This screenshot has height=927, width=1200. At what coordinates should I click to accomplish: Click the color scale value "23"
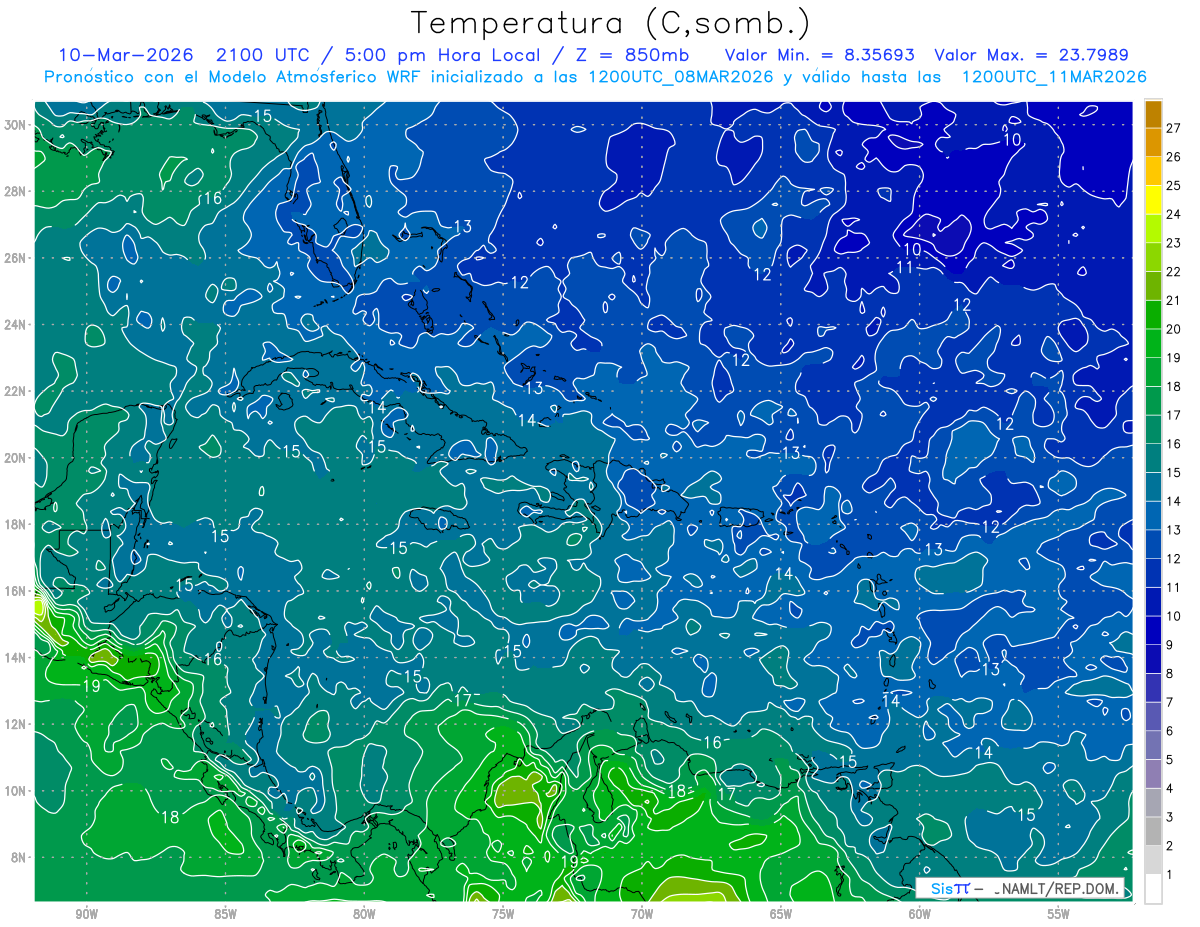coord(1173,243)
